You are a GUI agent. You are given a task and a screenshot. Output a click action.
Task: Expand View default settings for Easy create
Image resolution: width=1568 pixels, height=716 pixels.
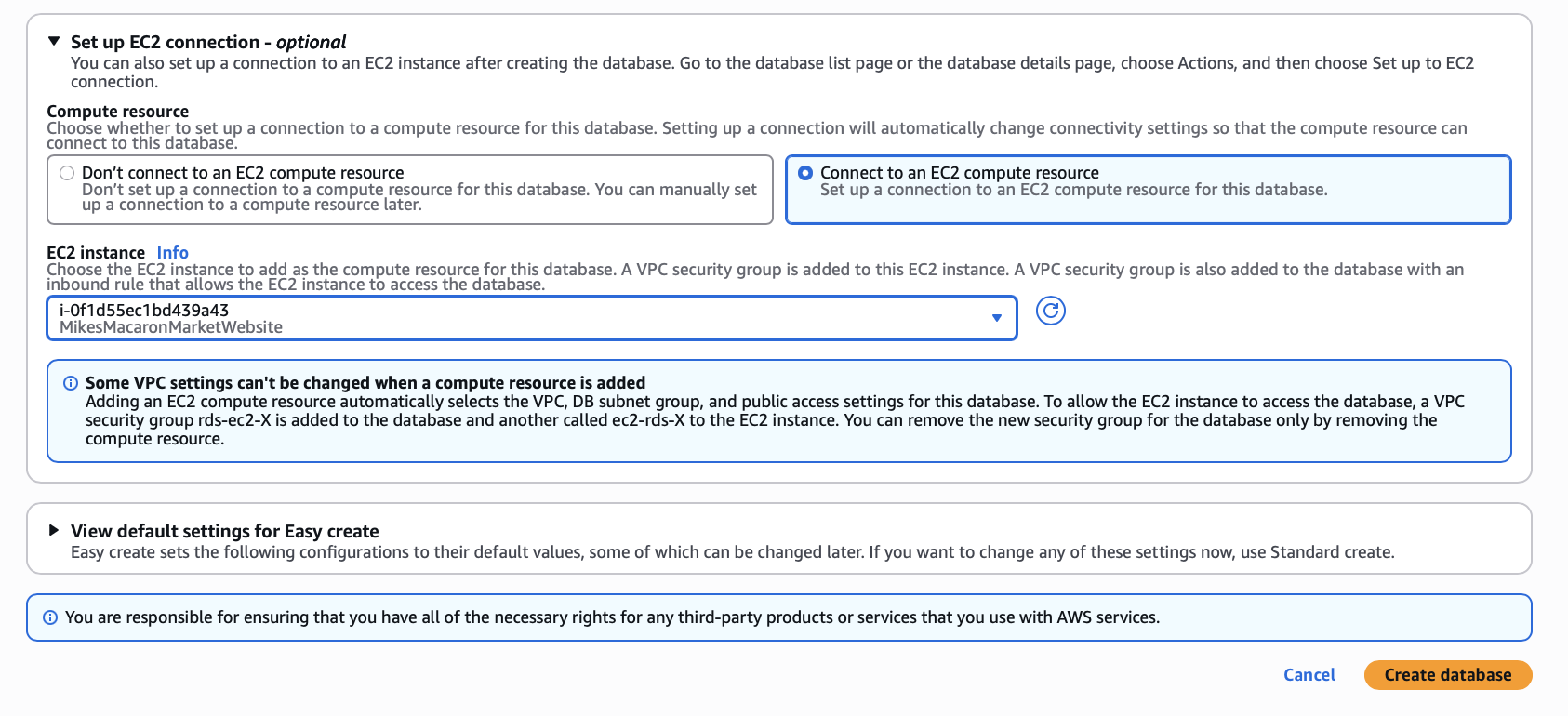click(54, 530)
